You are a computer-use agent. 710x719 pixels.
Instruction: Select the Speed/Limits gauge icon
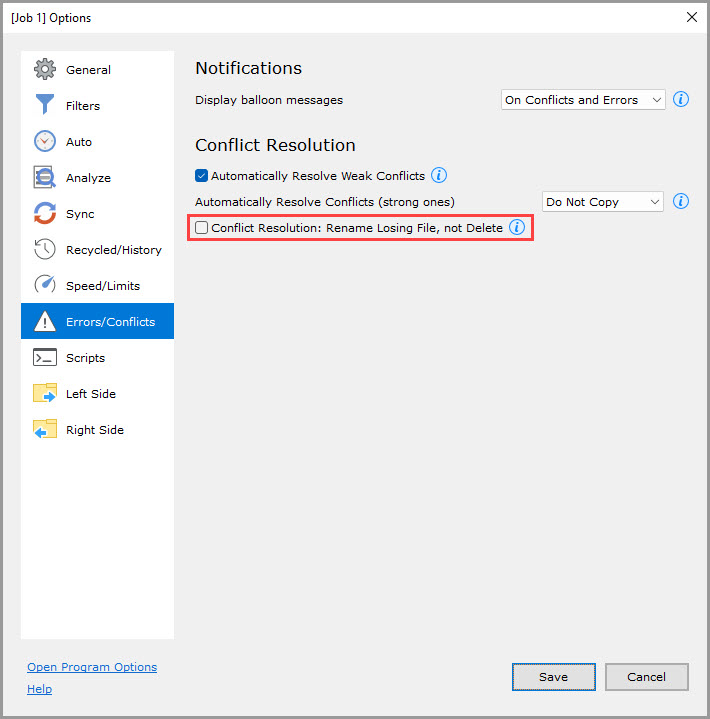pos(45,286)
